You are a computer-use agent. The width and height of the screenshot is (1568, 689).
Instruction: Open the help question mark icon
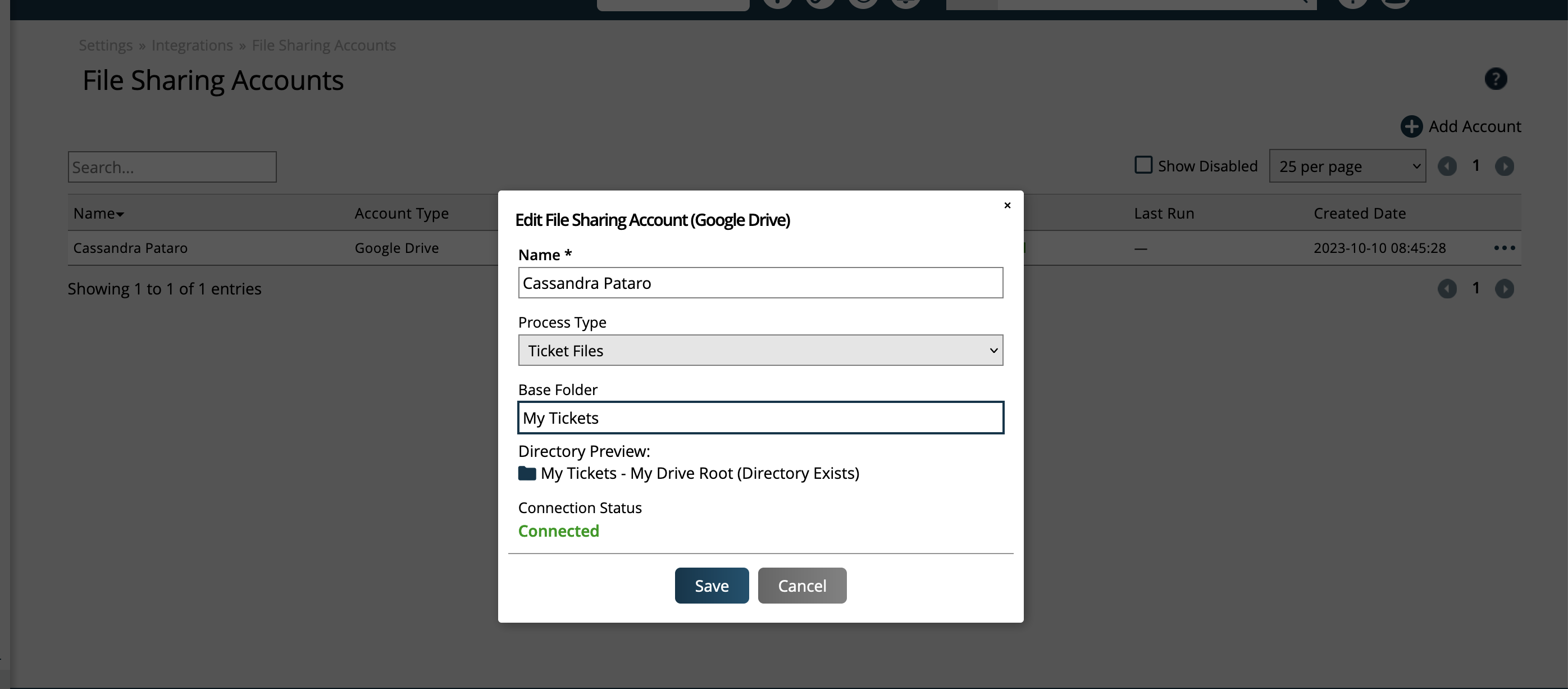[1496, 79]
